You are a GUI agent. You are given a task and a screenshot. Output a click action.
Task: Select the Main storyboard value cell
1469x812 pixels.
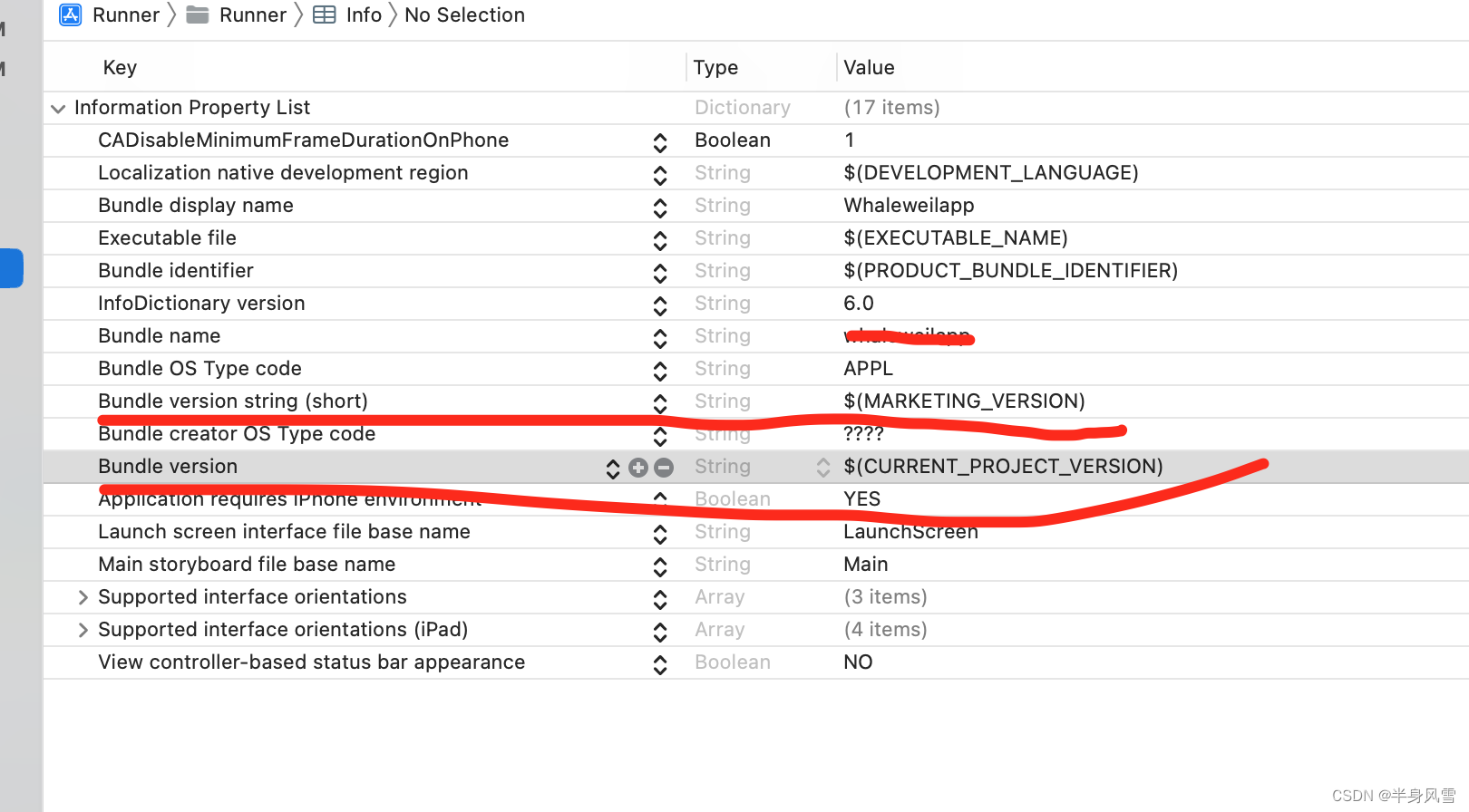tap(866, 565)
